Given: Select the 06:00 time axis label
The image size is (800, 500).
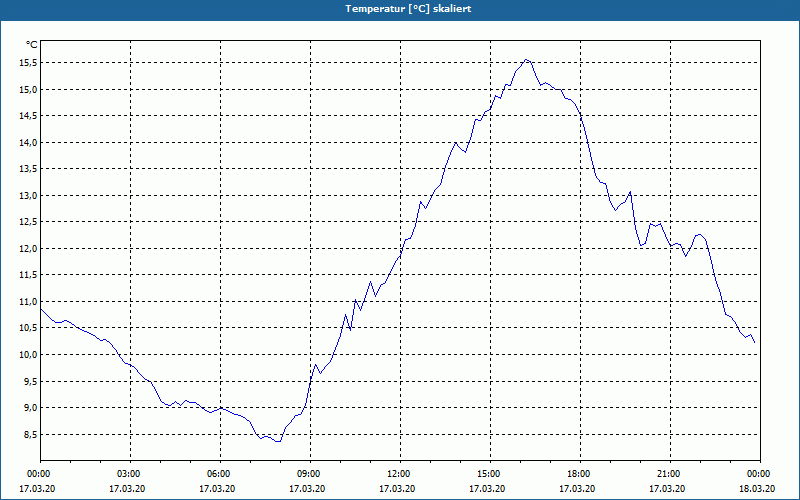Looking at the screenshot, I should 220,474.
